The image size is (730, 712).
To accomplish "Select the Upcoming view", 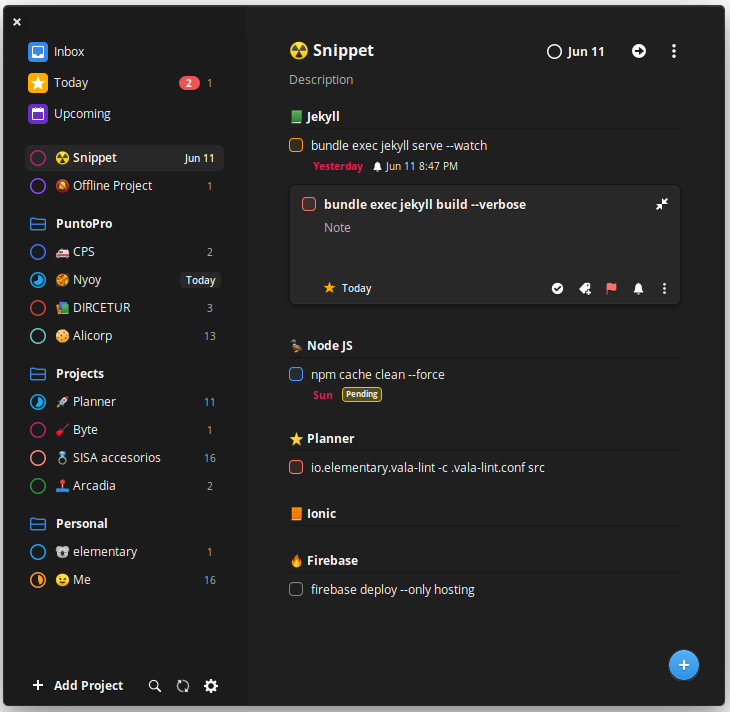I will click(x=124, y=114).
